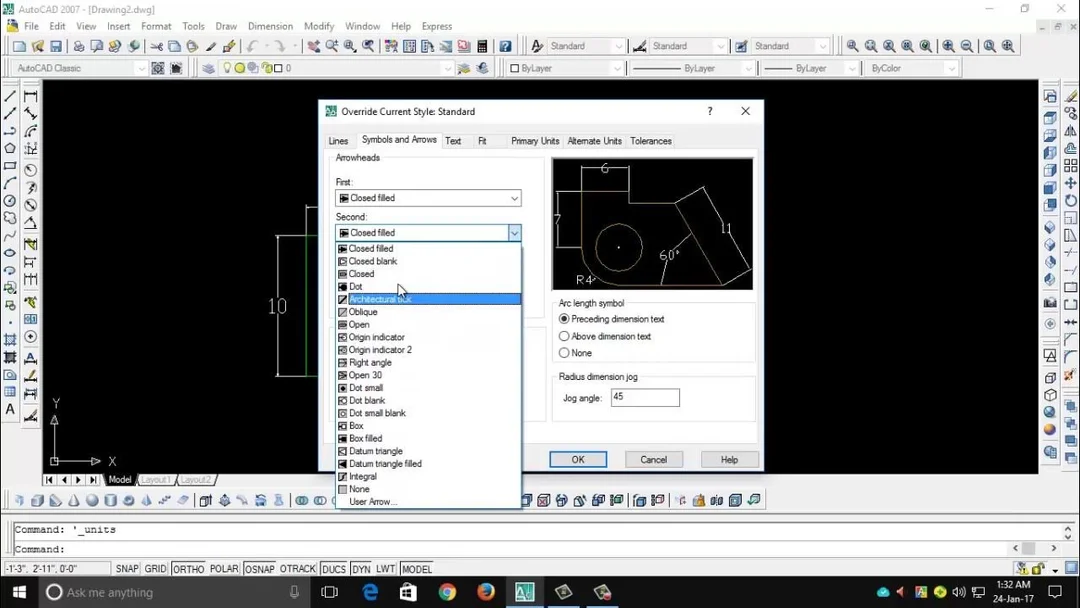1080x608 pixels.
Task: Switch to the Primary Units tab
Action: click(534, 141)
